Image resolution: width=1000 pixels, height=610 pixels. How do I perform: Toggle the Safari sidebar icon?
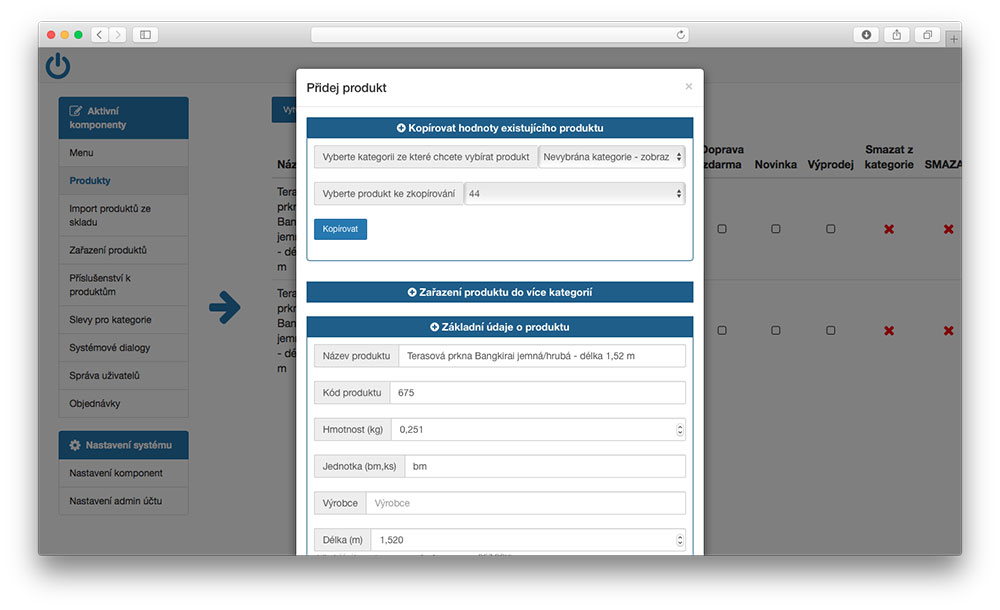point(145,35)
